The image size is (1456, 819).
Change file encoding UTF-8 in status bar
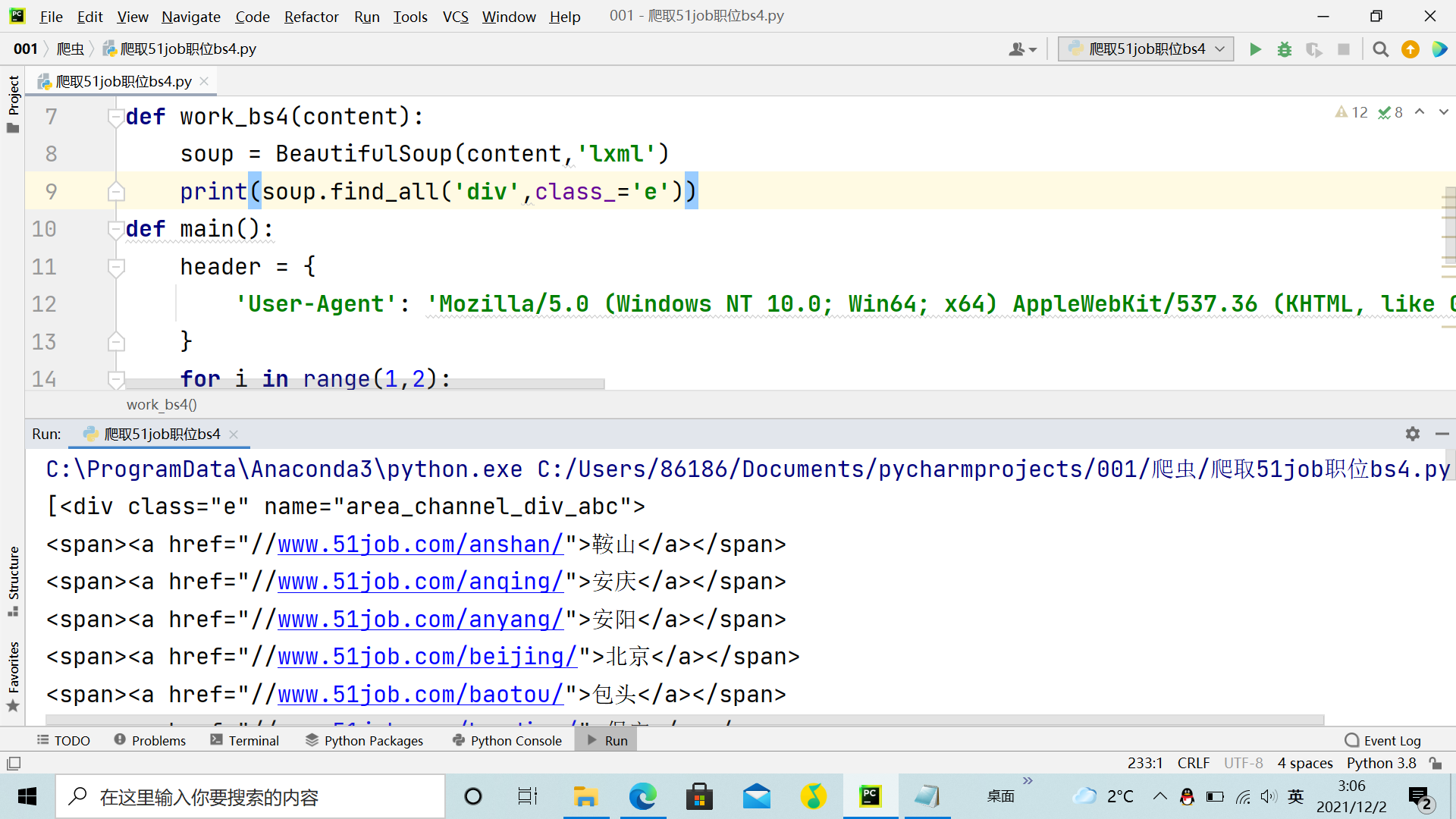point(1243,763)
